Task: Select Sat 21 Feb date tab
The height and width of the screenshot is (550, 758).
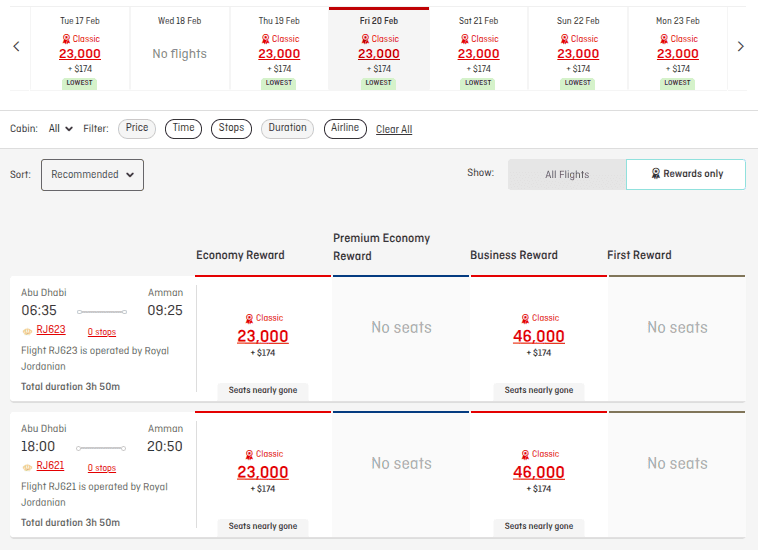Action: (478, 49)
